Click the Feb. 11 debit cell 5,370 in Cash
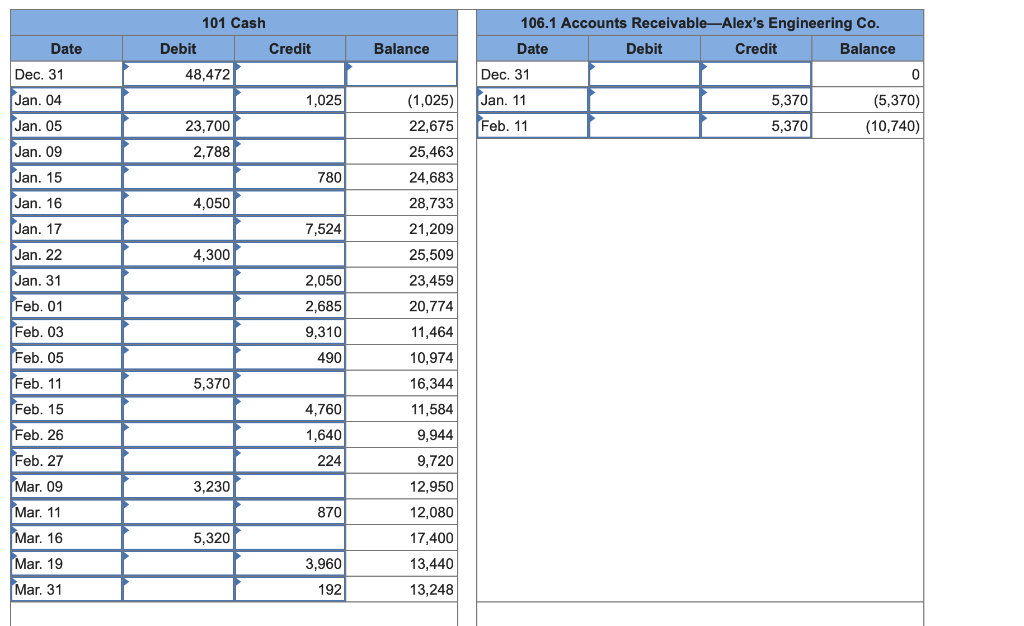The image size is (1024, 626). 178,384
